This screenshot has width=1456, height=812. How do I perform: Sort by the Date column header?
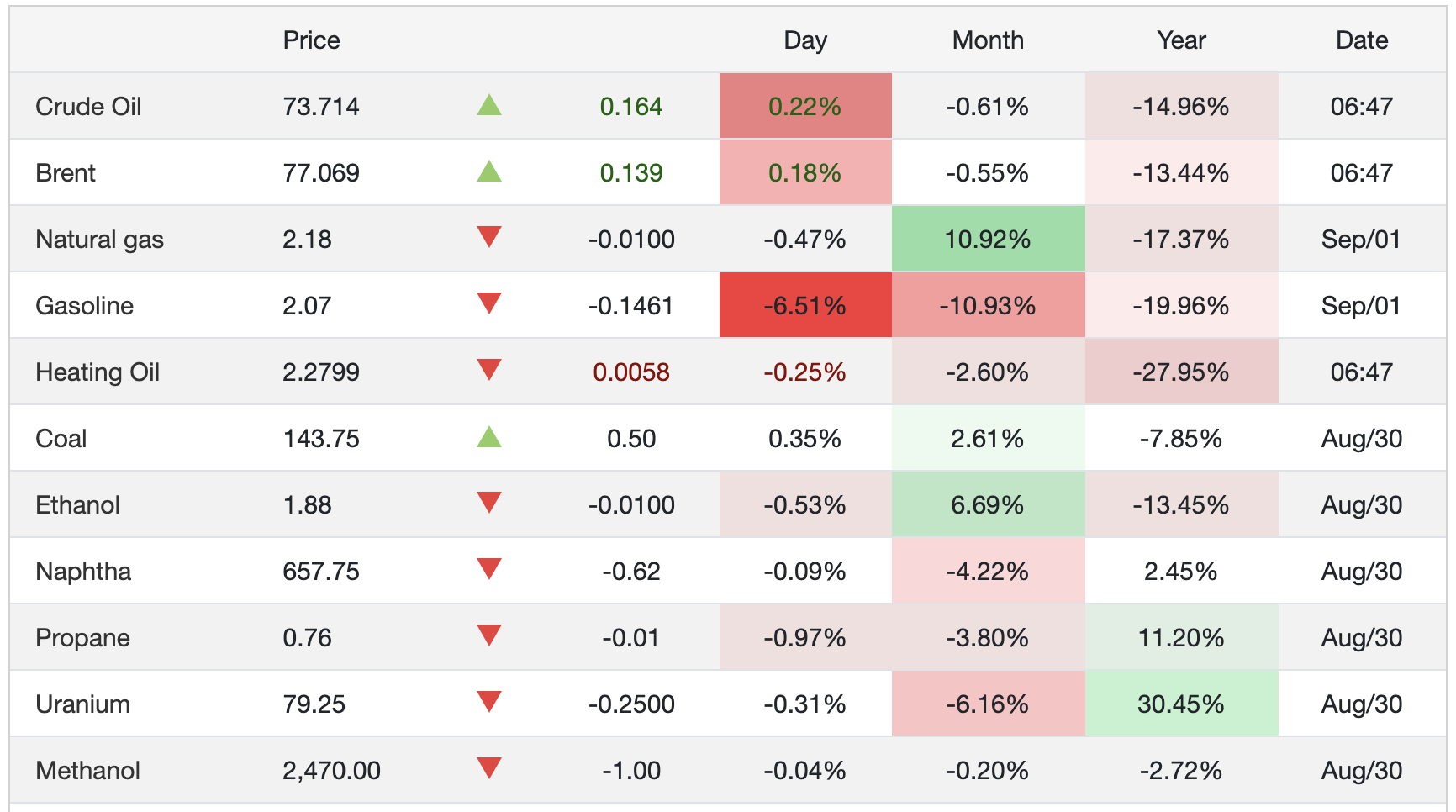[x=1362, y=40]
